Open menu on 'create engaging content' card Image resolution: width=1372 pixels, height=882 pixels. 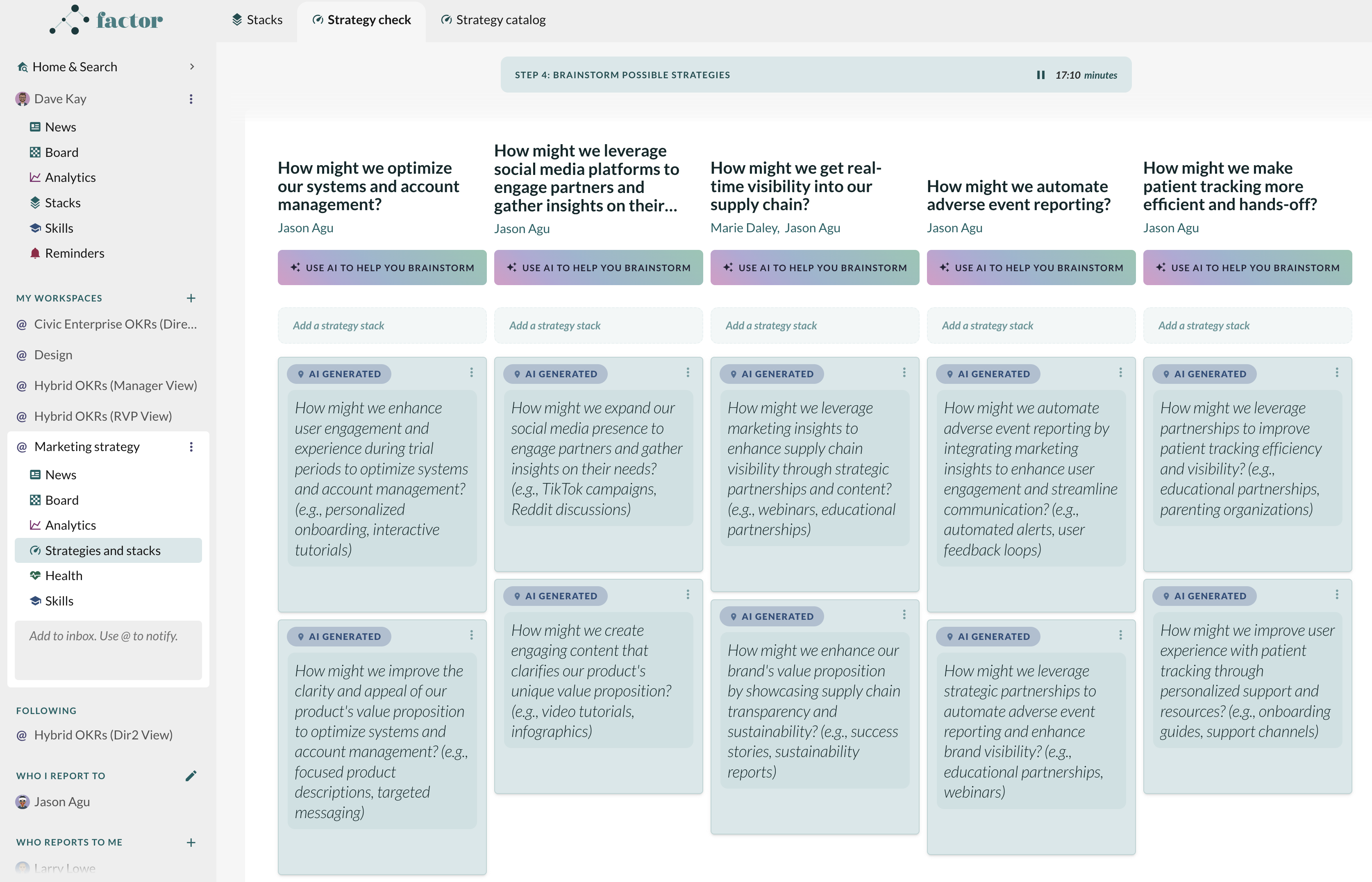point(687,595)
